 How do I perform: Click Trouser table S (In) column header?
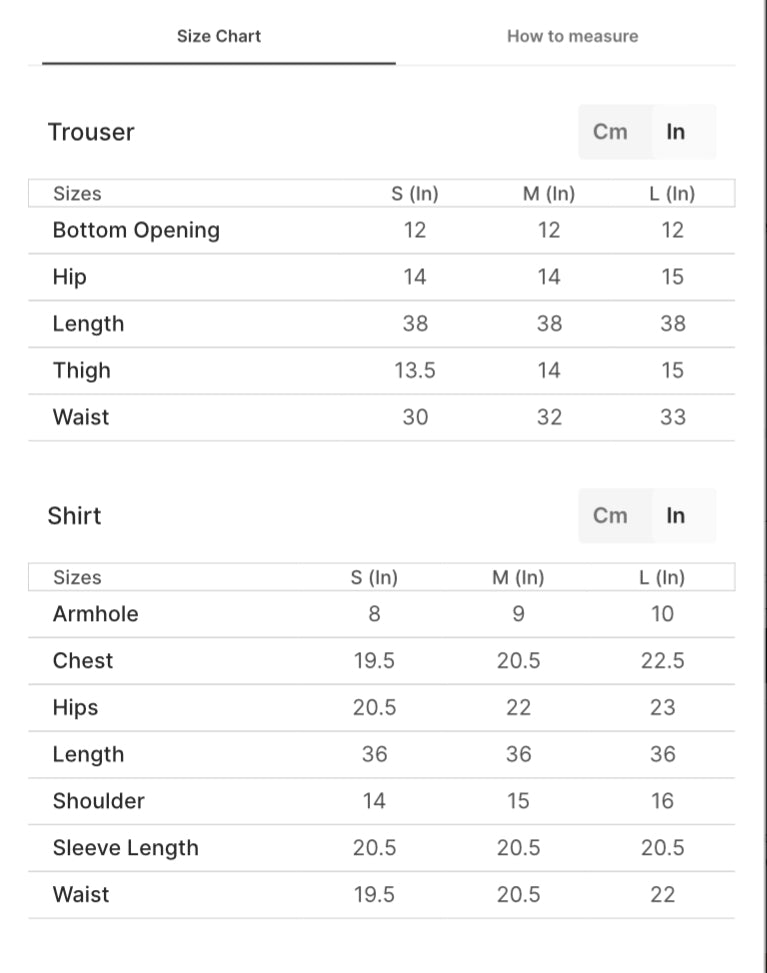click(415, 194)
